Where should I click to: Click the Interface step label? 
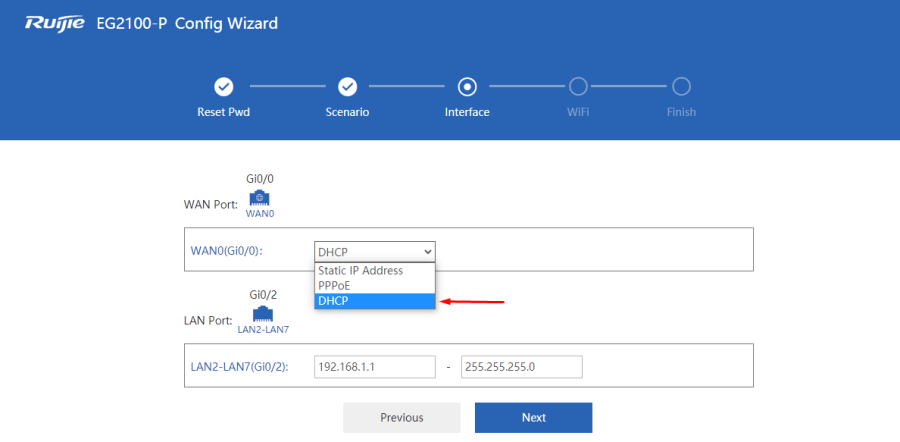coord(467,112)
